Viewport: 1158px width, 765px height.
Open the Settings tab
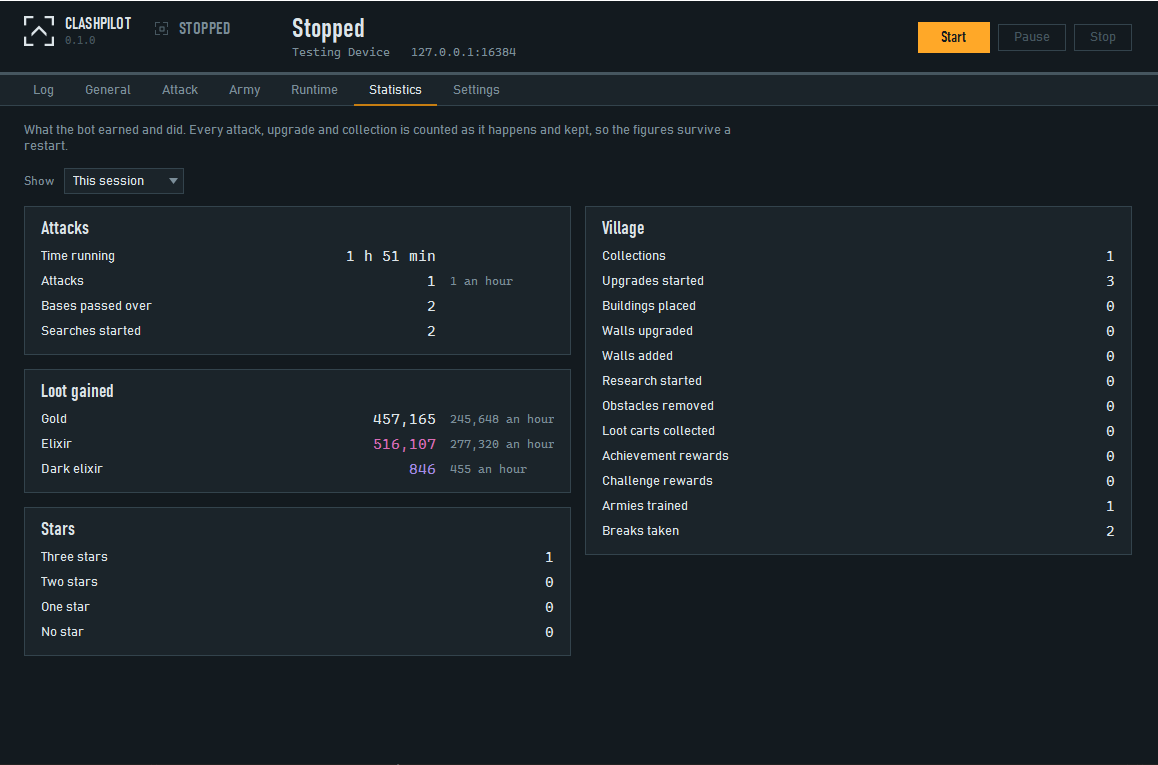coord(476,90)
